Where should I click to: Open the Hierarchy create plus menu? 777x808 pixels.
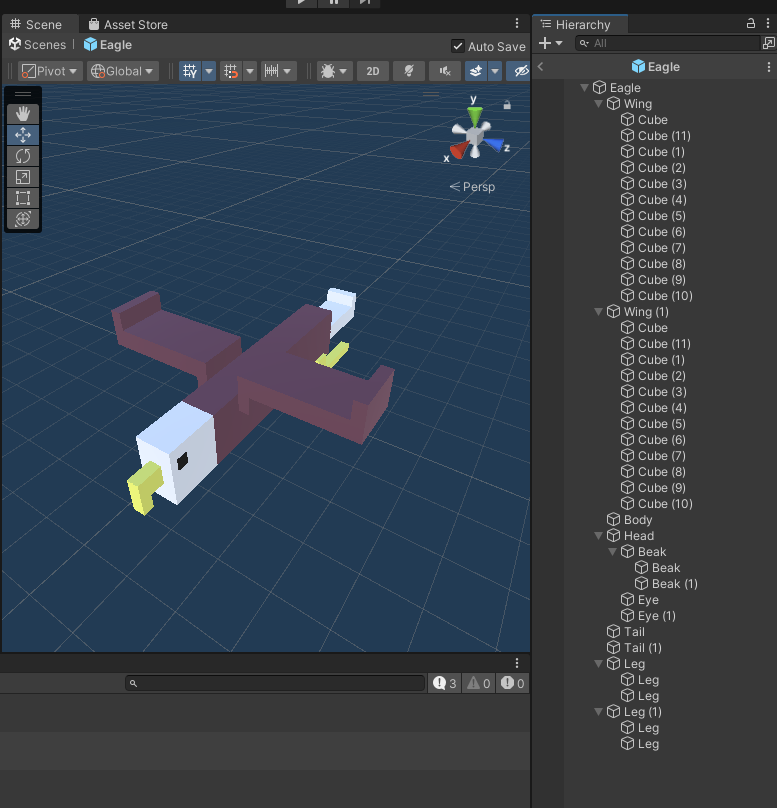tap(550, 43)
